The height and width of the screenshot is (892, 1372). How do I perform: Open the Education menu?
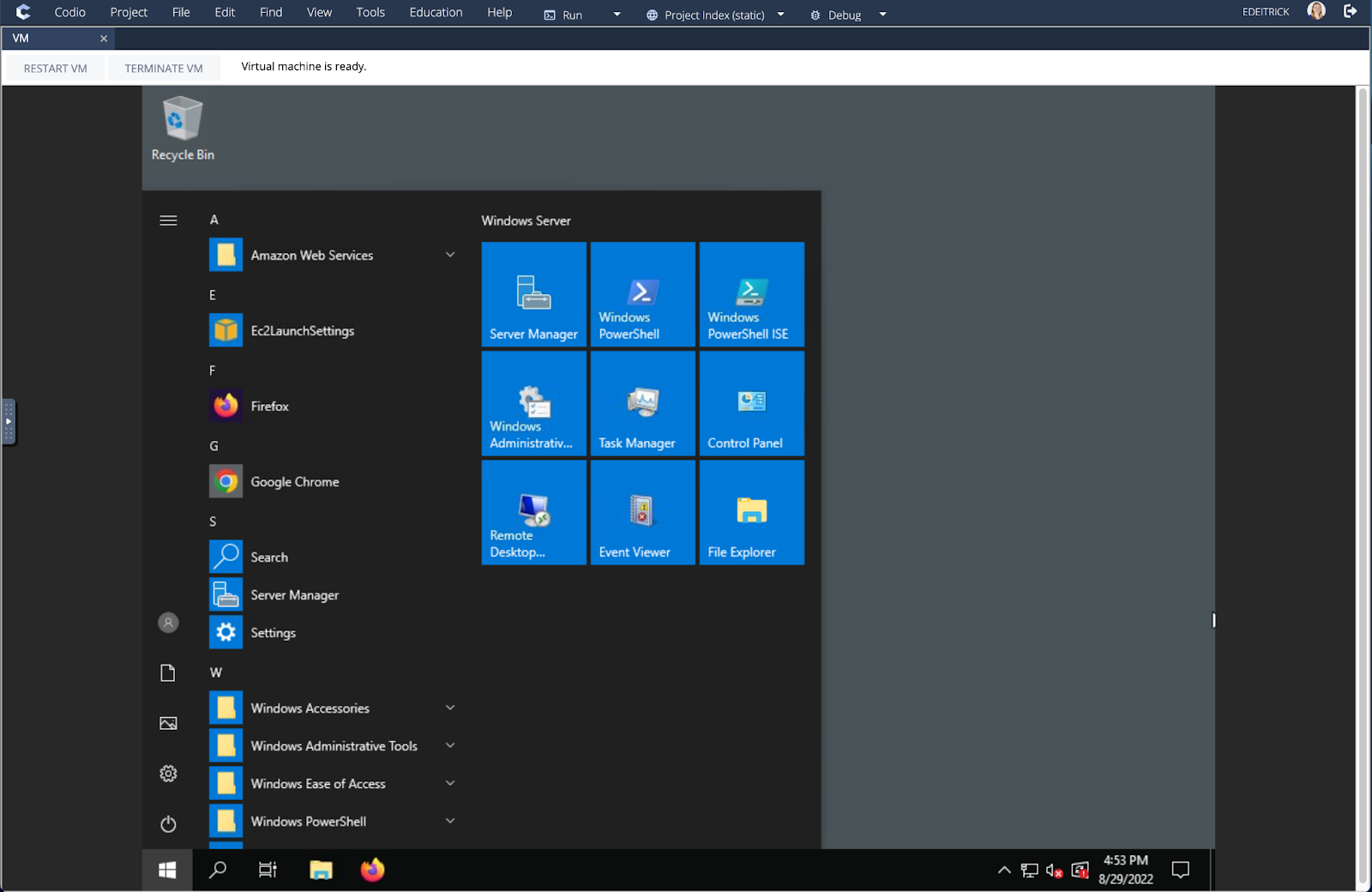[436, 12]
